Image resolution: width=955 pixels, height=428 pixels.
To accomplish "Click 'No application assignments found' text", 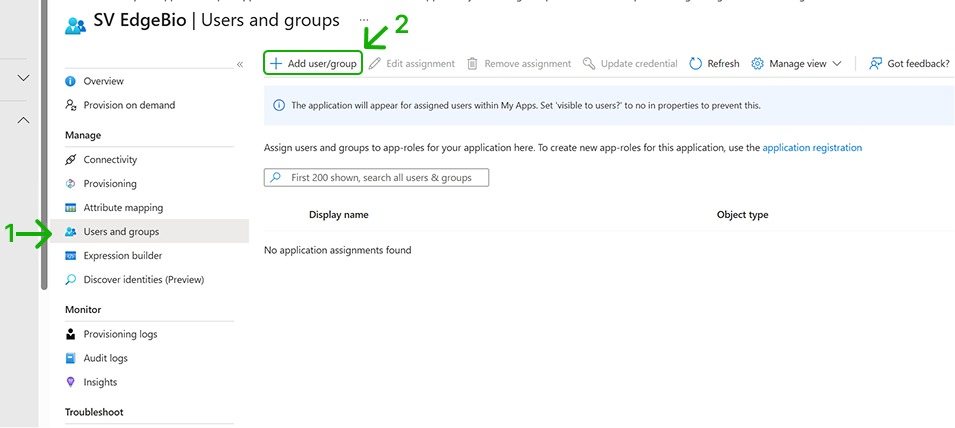I will (337, 250).
